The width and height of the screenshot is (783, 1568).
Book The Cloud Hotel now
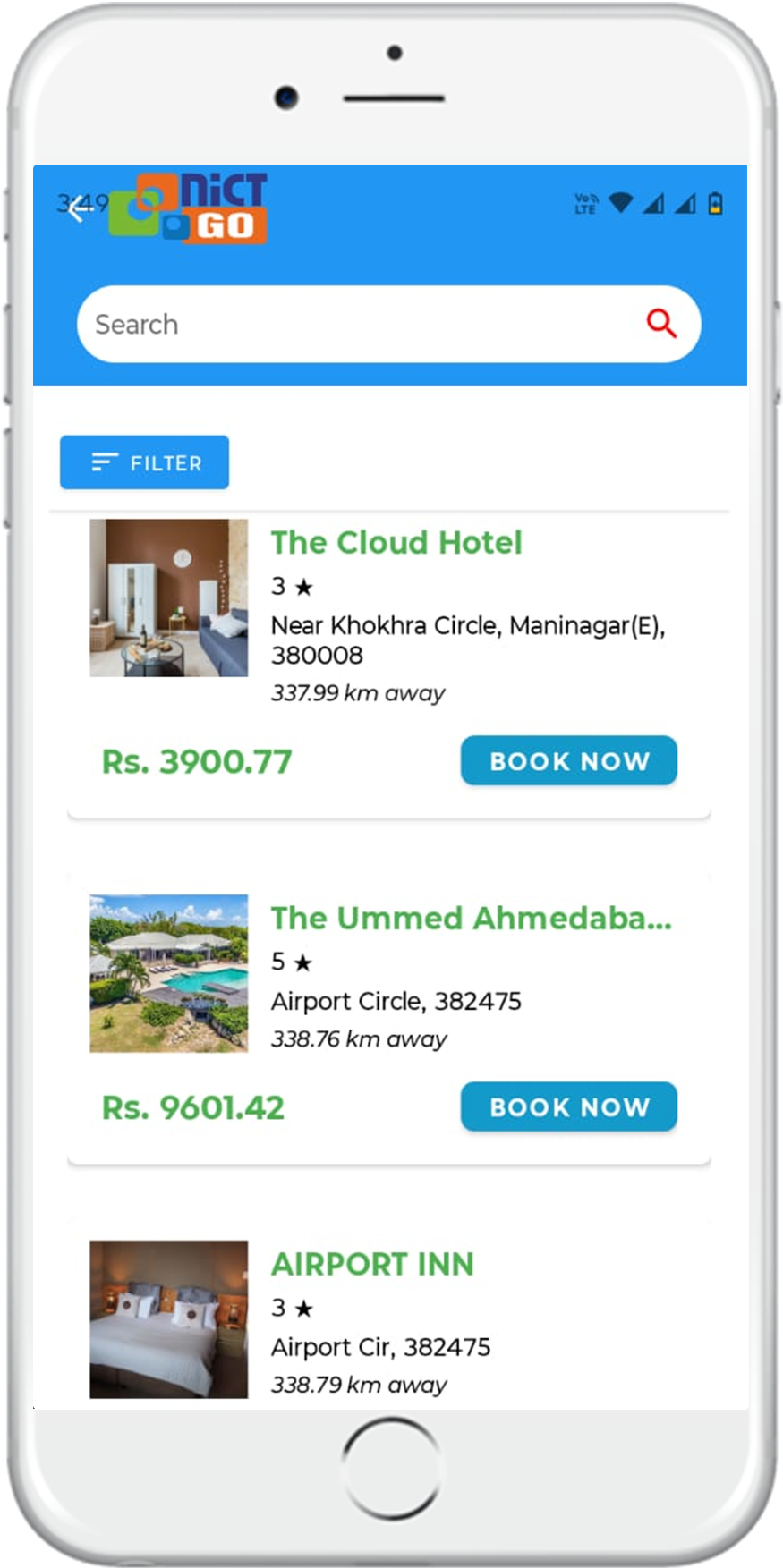(568, 760)
